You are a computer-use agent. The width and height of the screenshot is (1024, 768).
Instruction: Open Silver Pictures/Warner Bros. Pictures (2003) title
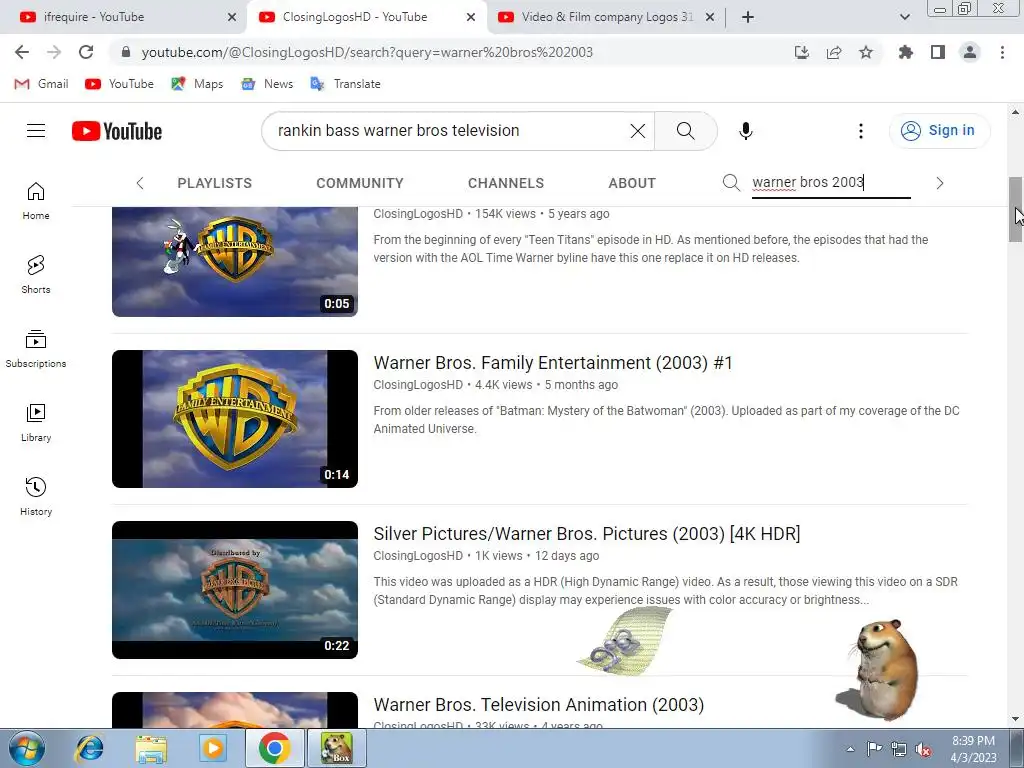point(587,534)
